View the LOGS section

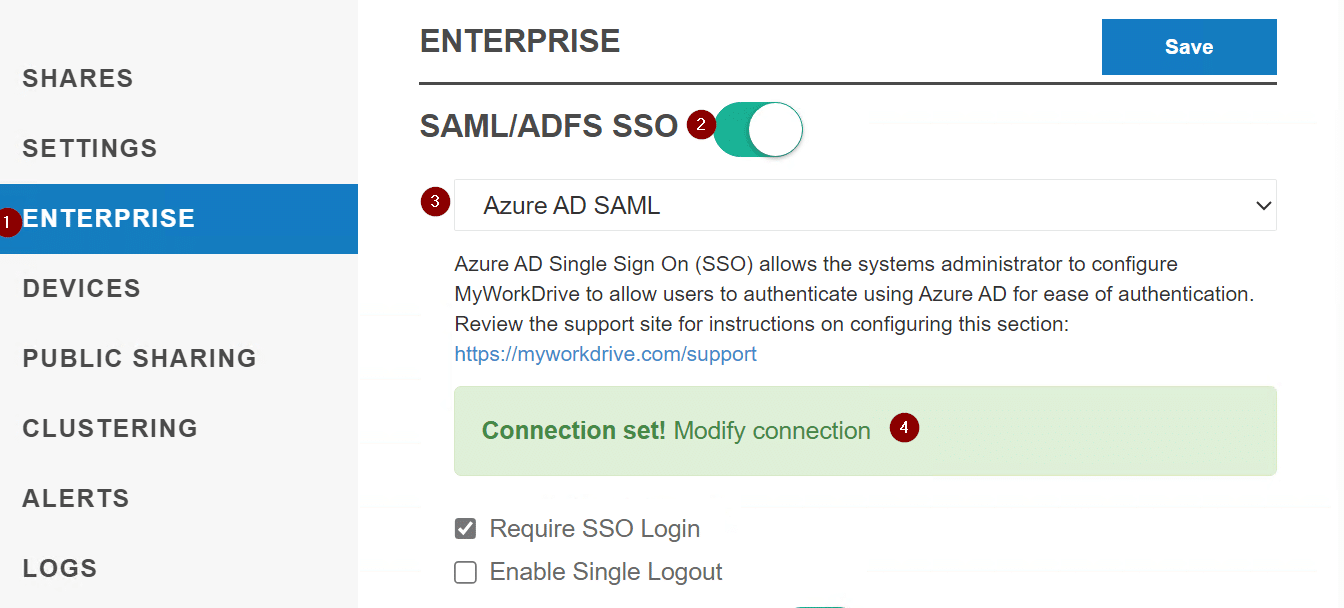60,568
